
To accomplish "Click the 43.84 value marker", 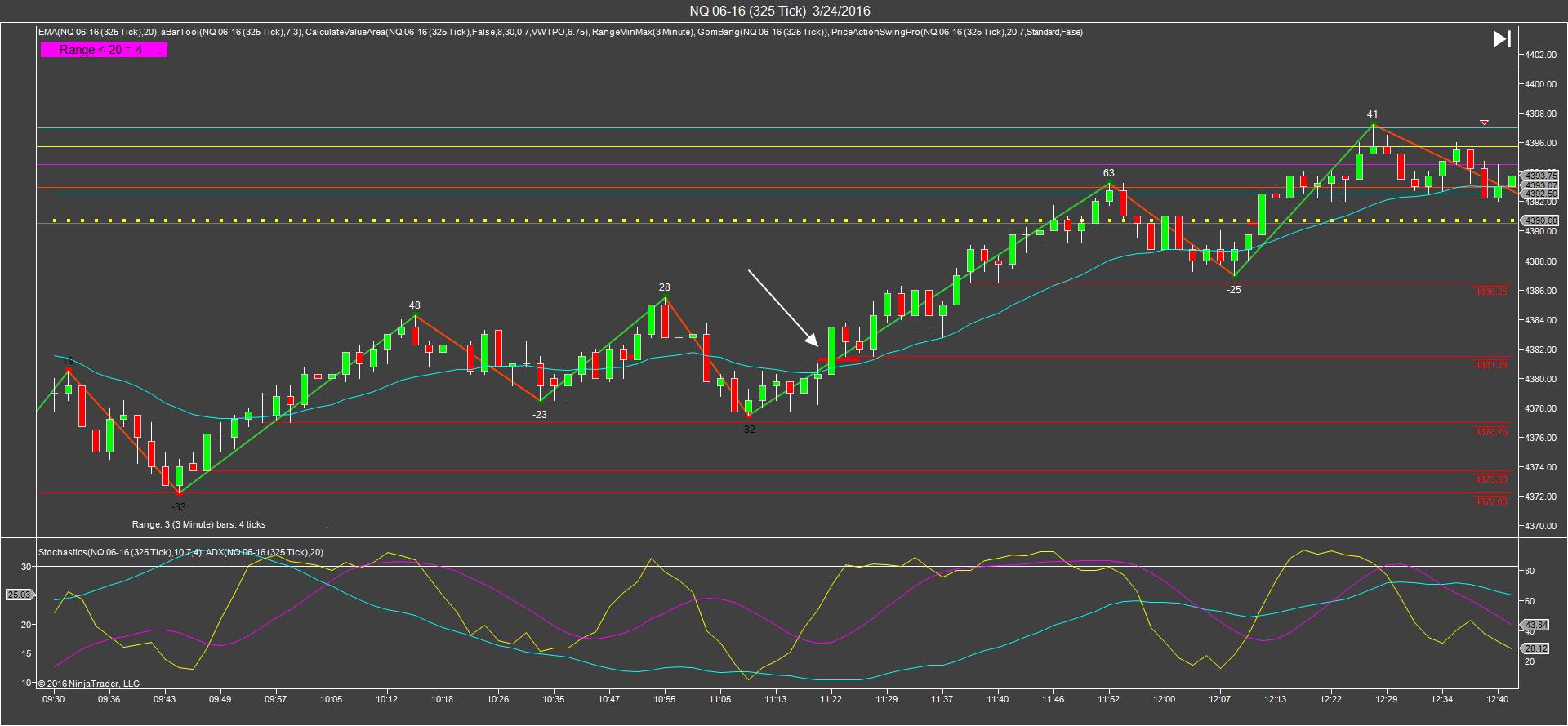I will click(1536, 625).
